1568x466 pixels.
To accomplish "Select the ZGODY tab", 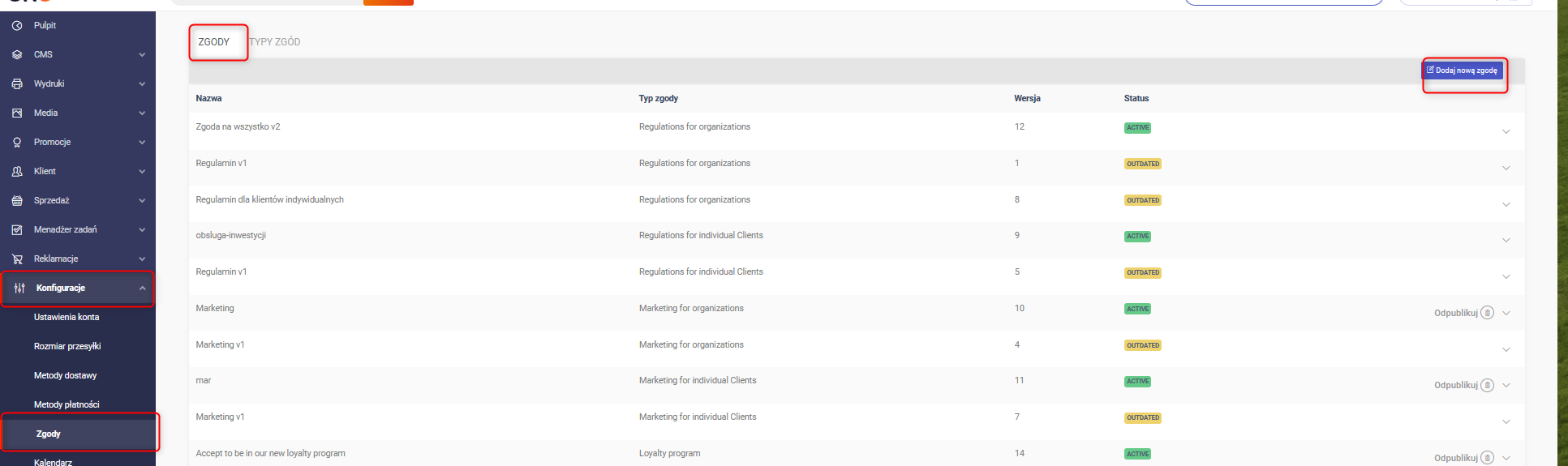I will coord(214,41).
